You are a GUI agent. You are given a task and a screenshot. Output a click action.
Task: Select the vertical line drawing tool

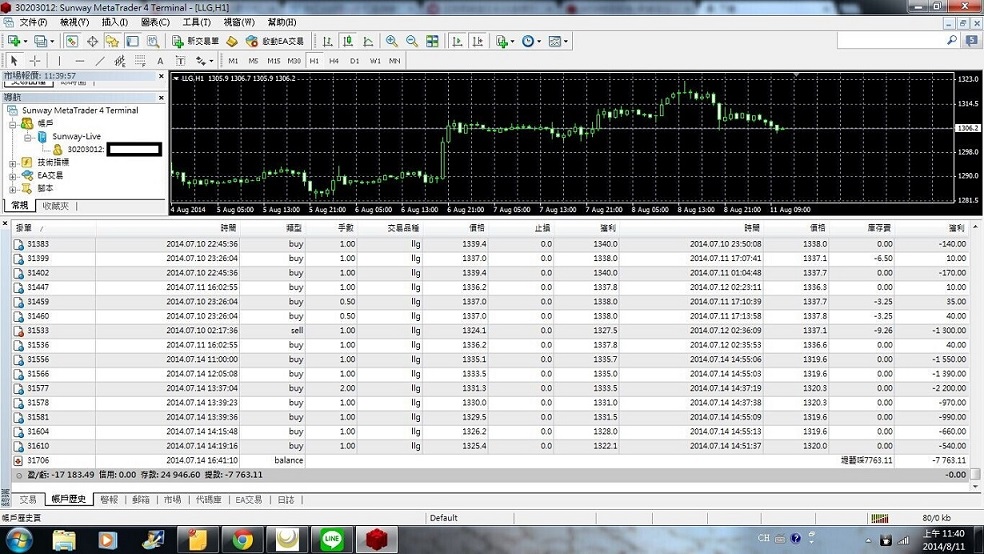point(59,61)
